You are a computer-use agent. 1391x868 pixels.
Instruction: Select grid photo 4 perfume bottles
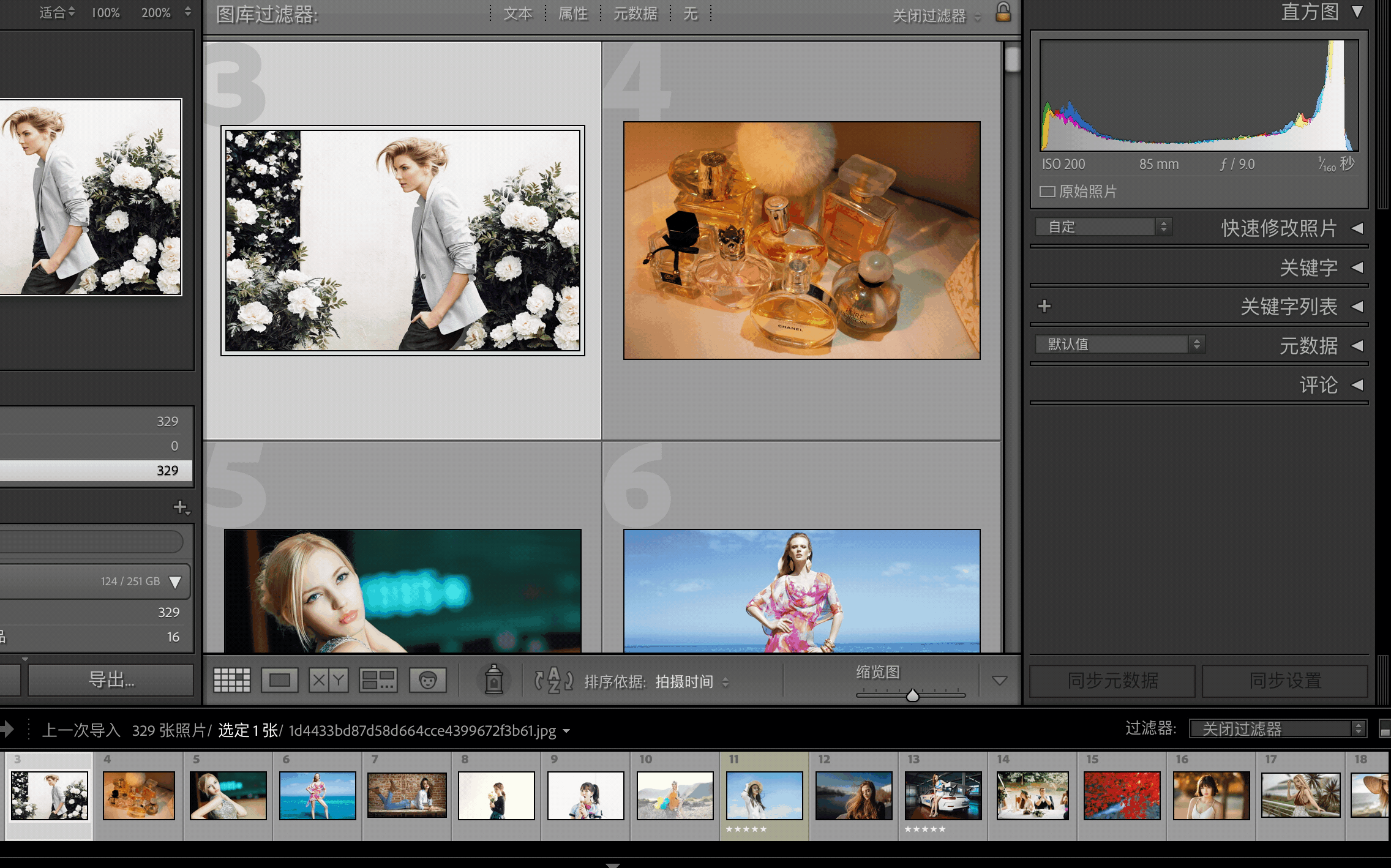[x=801, y=240]
